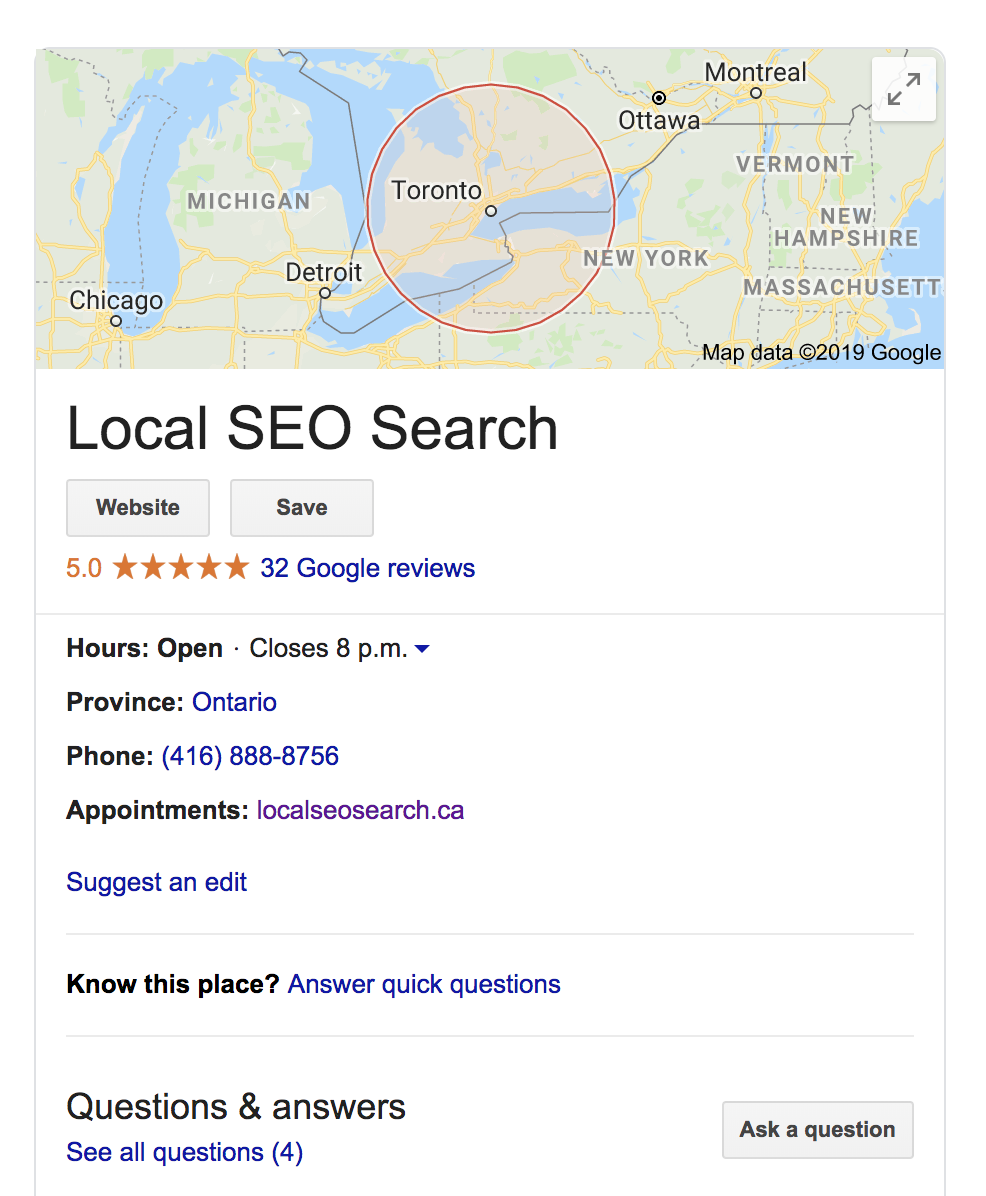Open localseosearch.ca appointments link
This screenshot has width=986, height=1196.
pos(360,810)
